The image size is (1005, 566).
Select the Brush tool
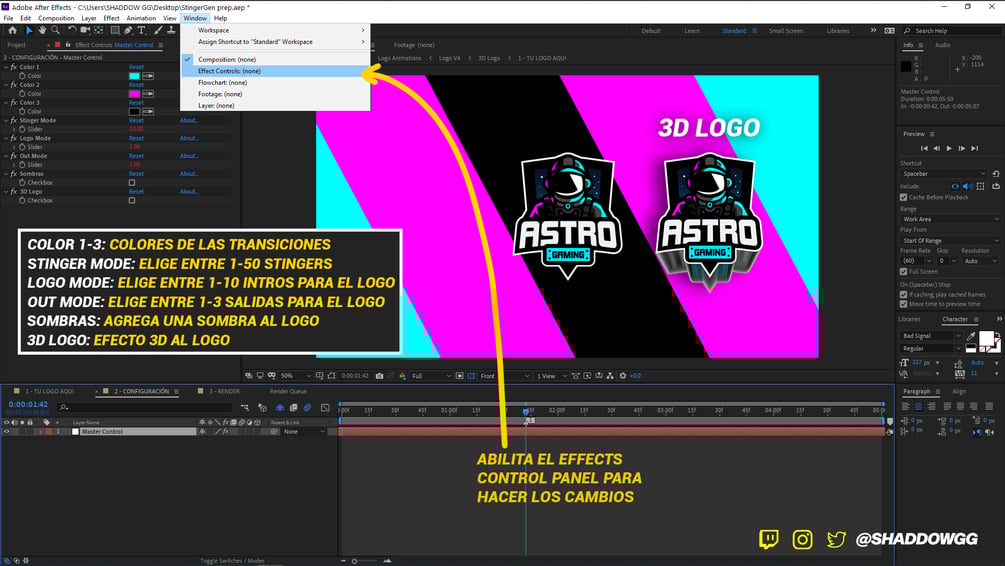[158, 30]
